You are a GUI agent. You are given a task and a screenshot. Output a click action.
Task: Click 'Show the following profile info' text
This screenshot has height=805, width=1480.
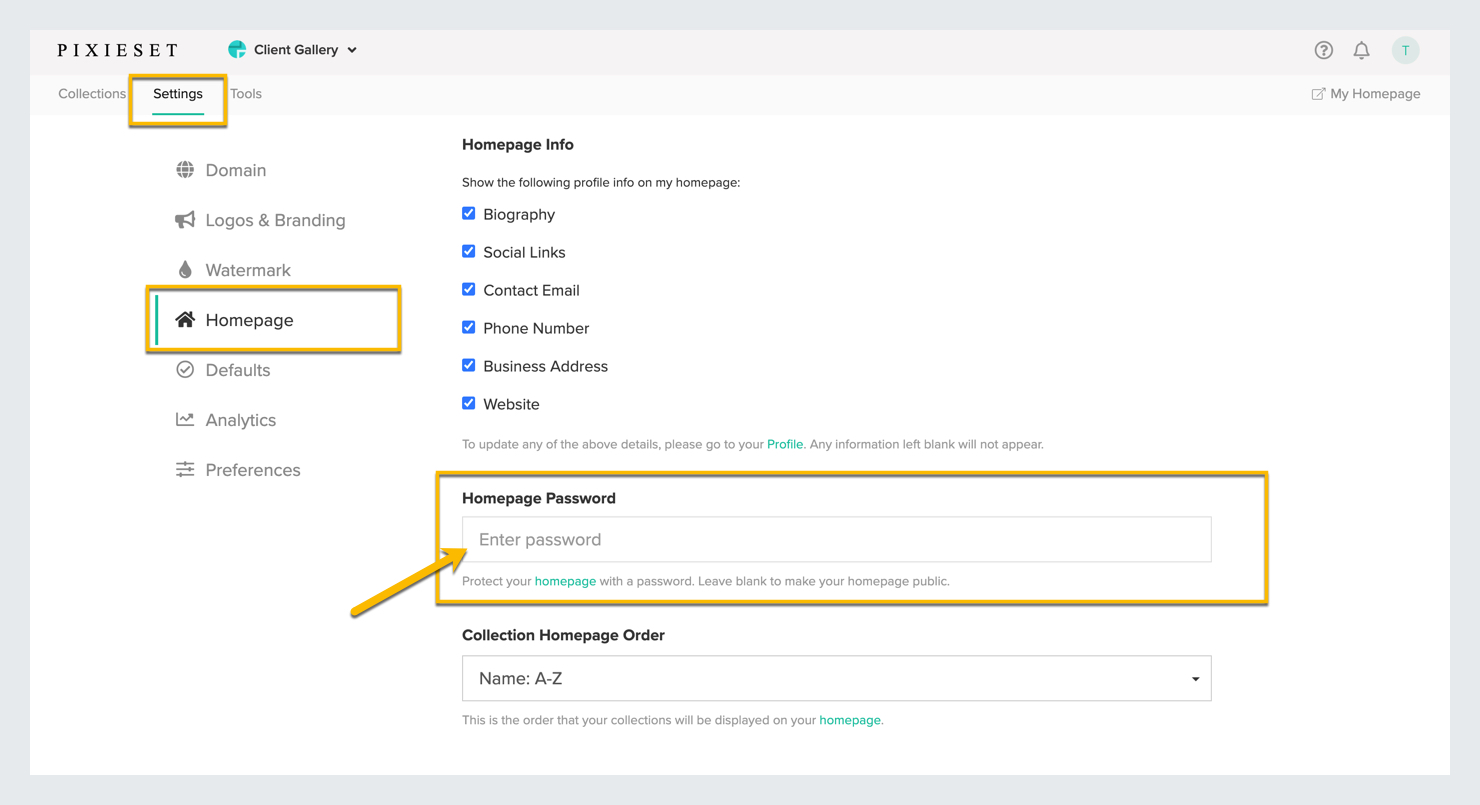(x=601, y=183)
